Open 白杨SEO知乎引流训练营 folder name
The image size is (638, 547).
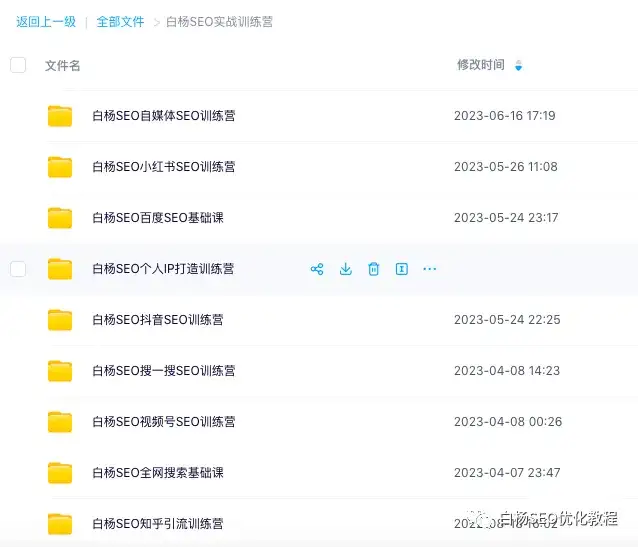click(158, 524)
